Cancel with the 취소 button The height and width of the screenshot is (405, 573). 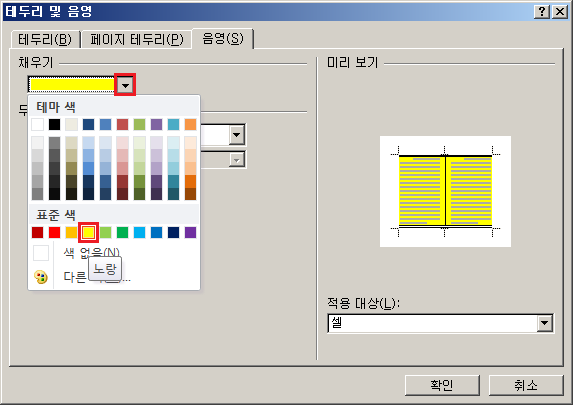pos(526,385)
